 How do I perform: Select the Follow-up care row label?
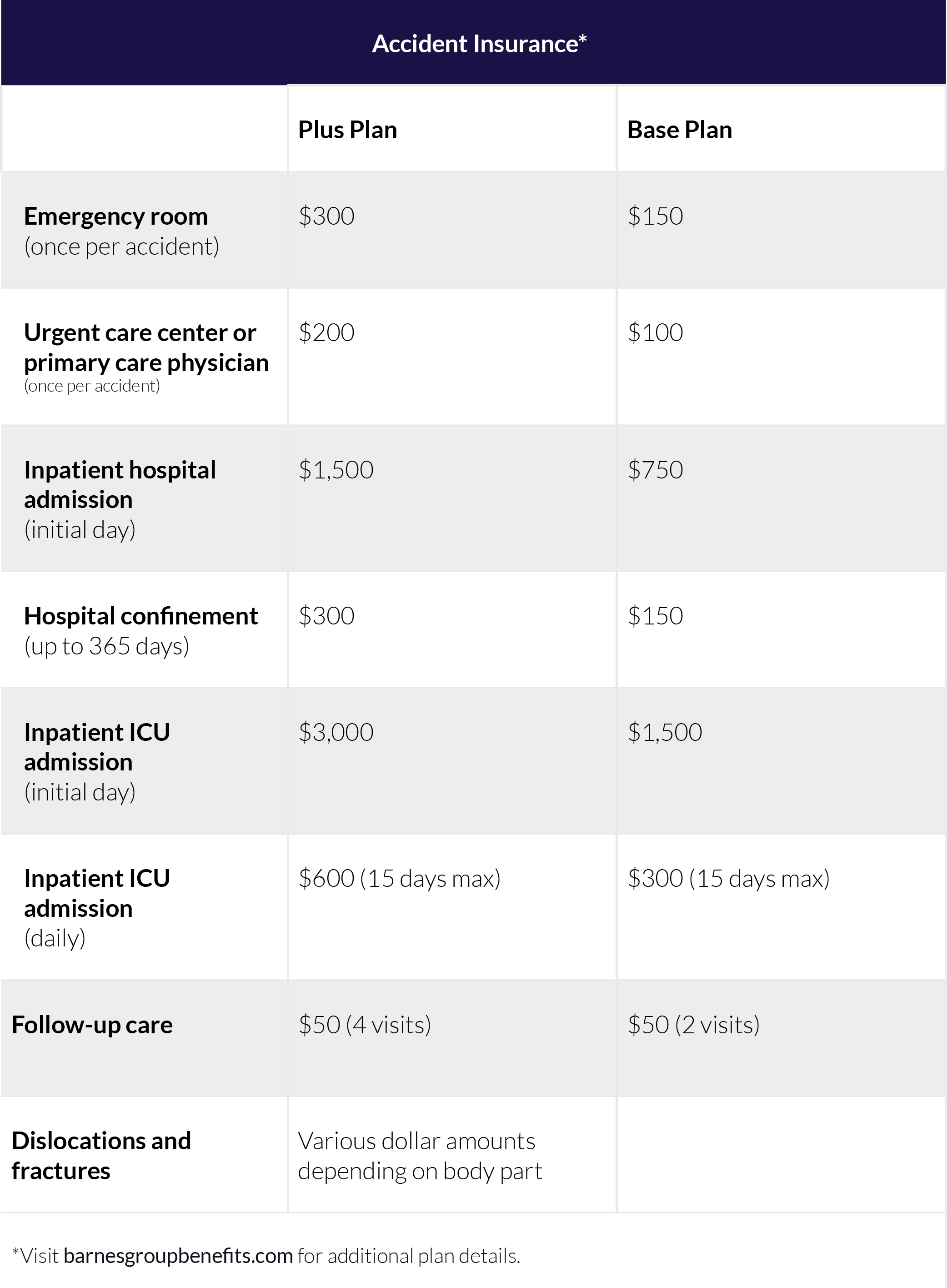click(x=92, y=1025)
